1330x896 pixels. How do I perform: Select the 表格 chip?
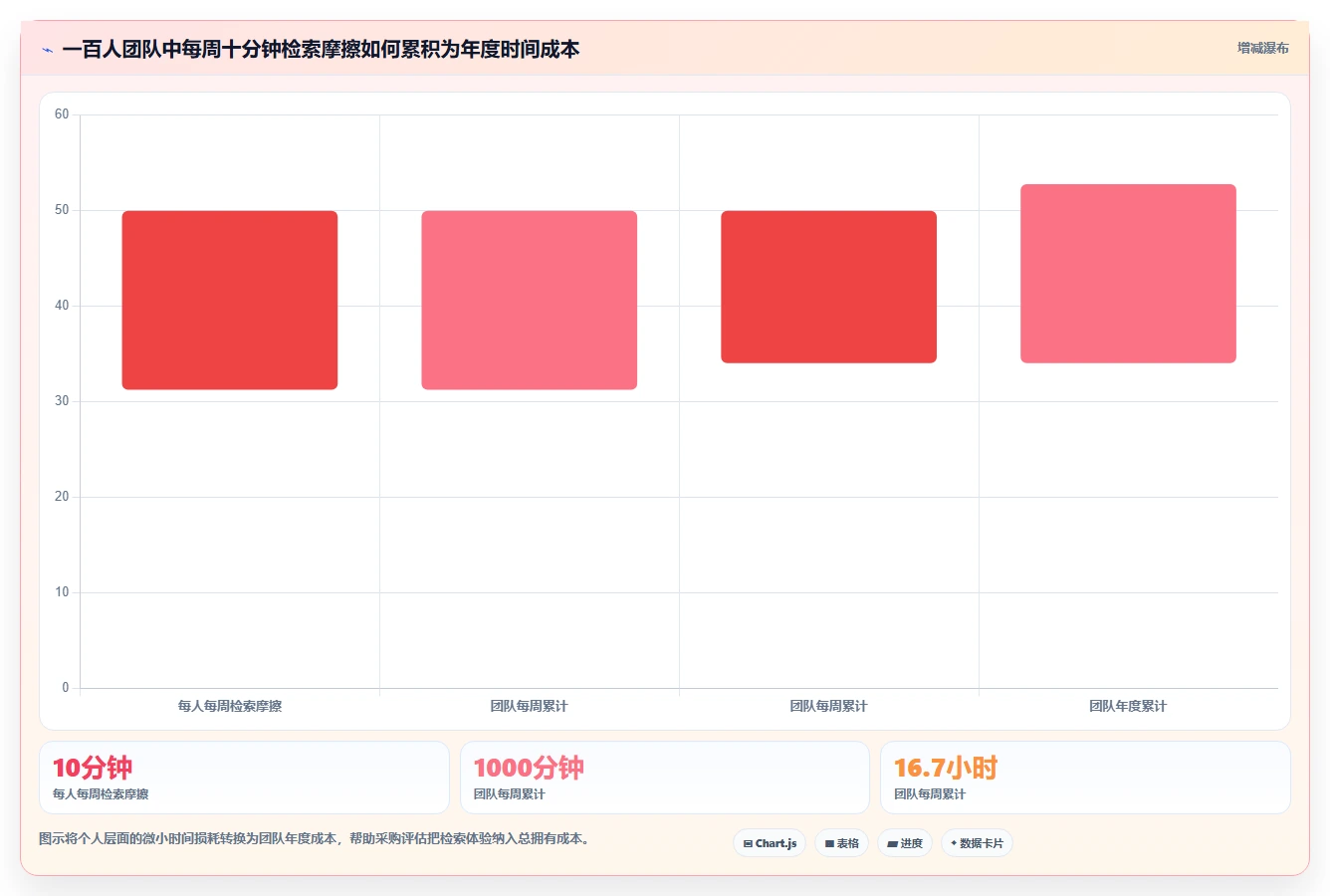pos(841,843)
